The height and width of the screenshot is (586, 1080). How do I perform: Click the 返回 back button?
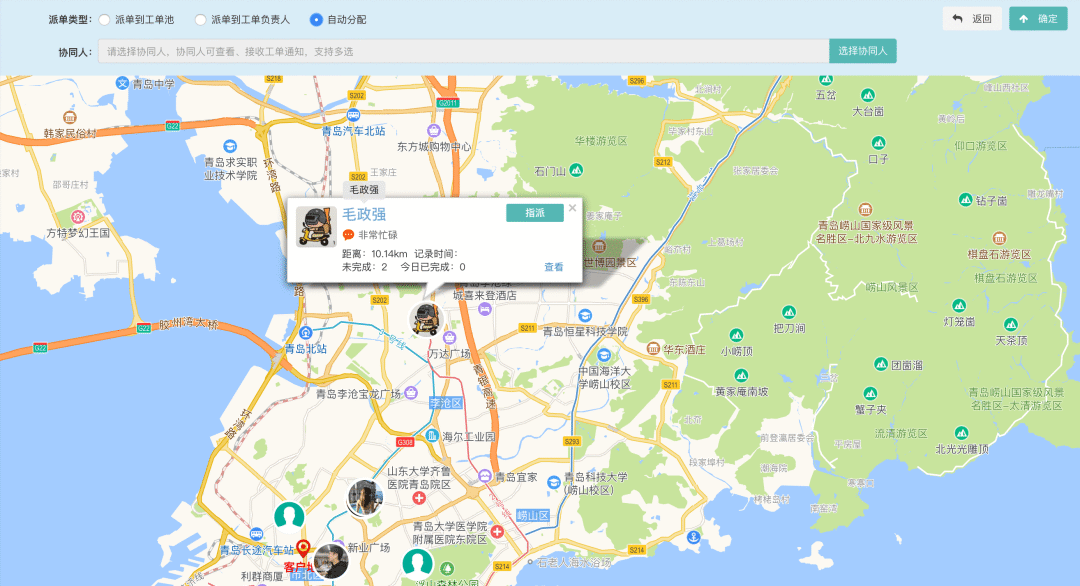[971, 19]
